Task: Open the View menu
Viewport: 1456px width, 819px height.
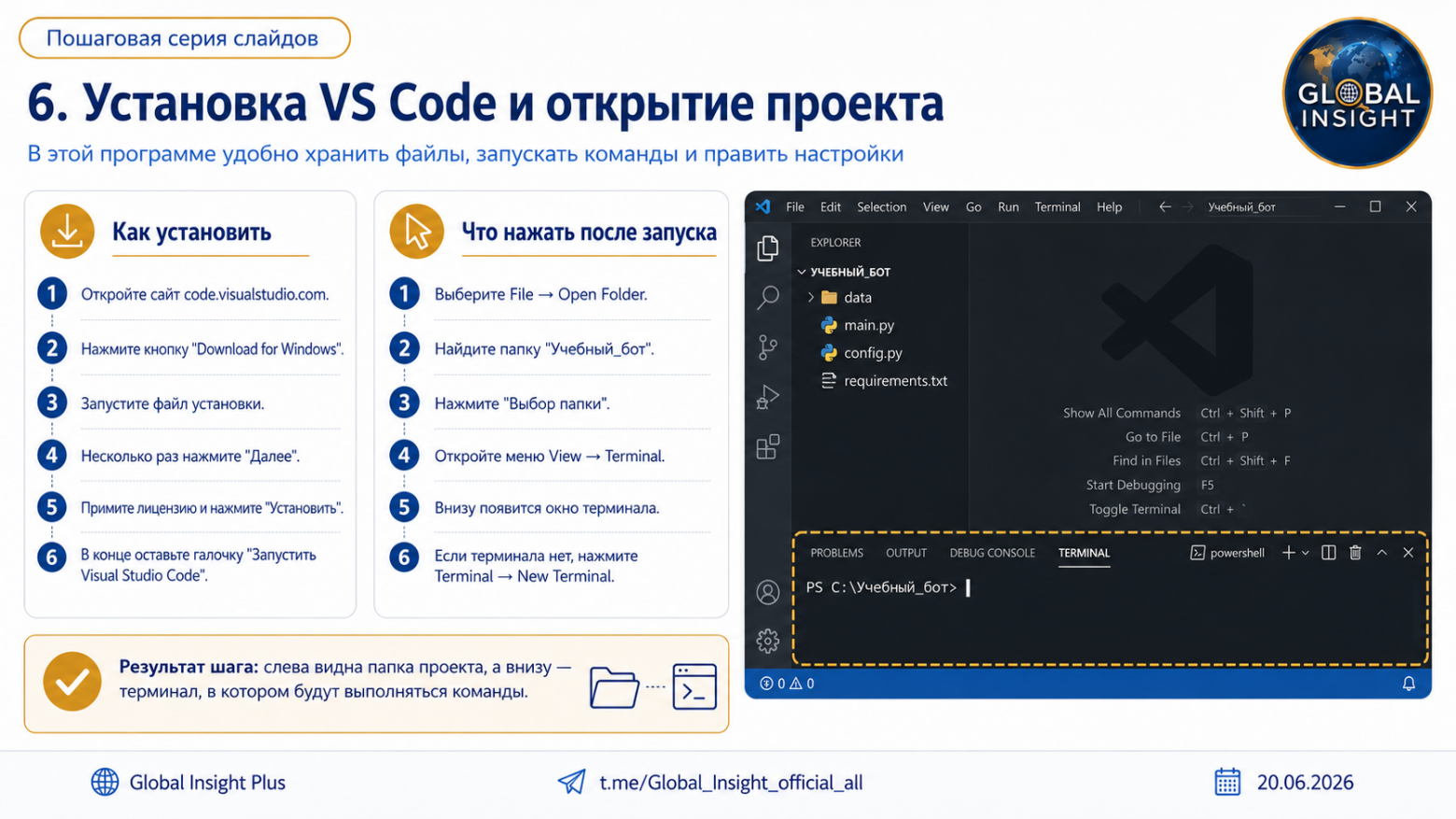Action: pyautogui.click(x=936, y=206)
